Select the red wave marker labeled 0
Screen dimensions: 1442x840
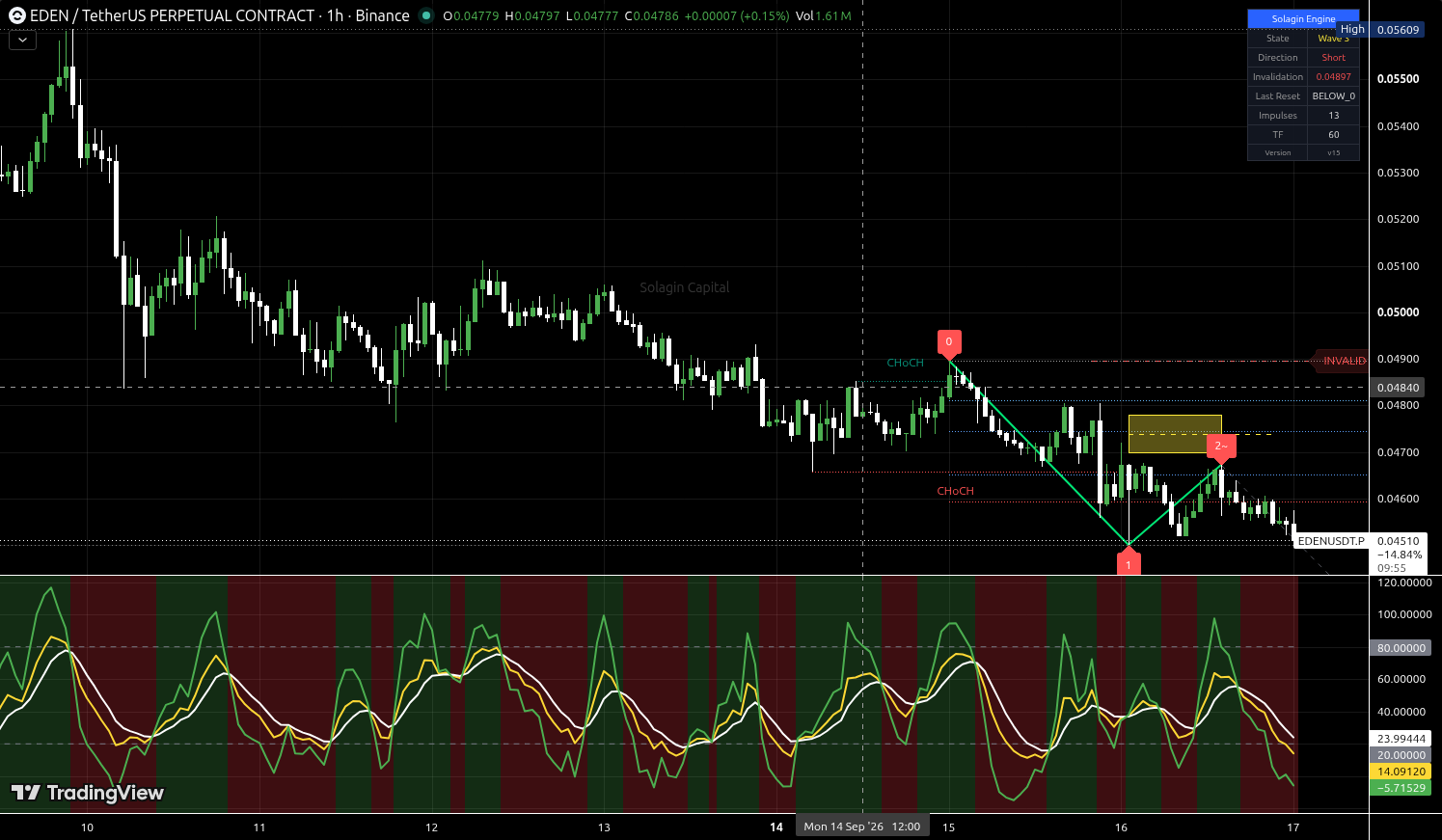tap(949, 342)
